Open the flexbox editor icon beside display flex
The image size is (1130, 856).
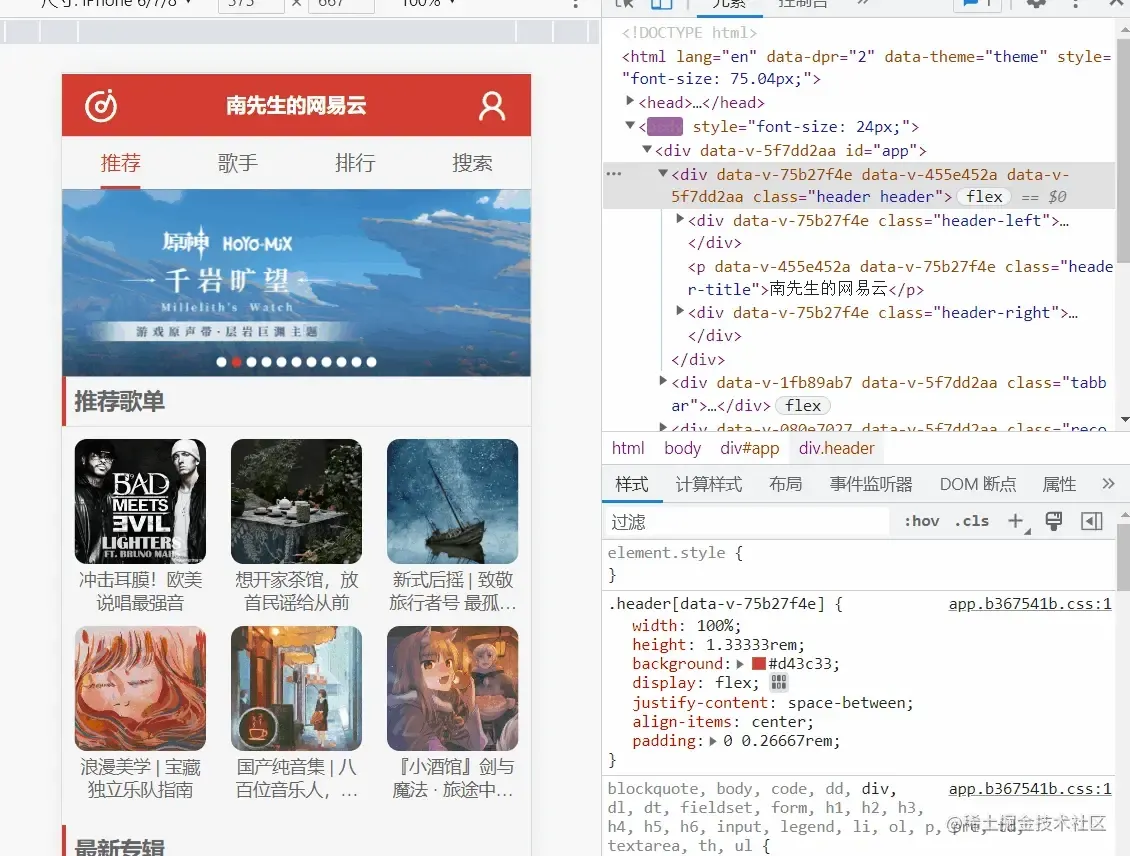click(x=779, y=682)
